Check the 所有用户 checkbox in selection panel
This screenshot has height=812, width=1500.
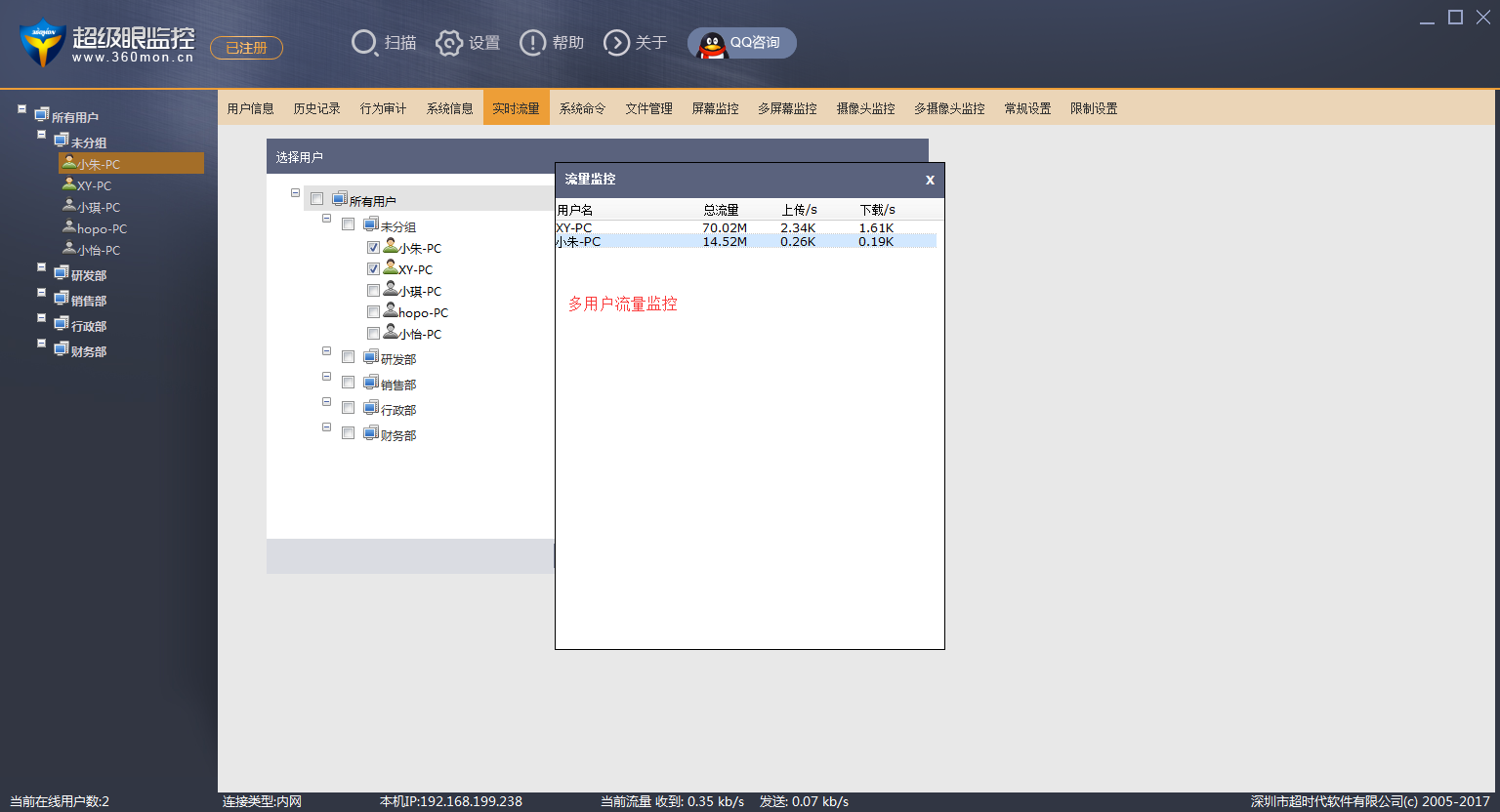click(x=316, y=199)
